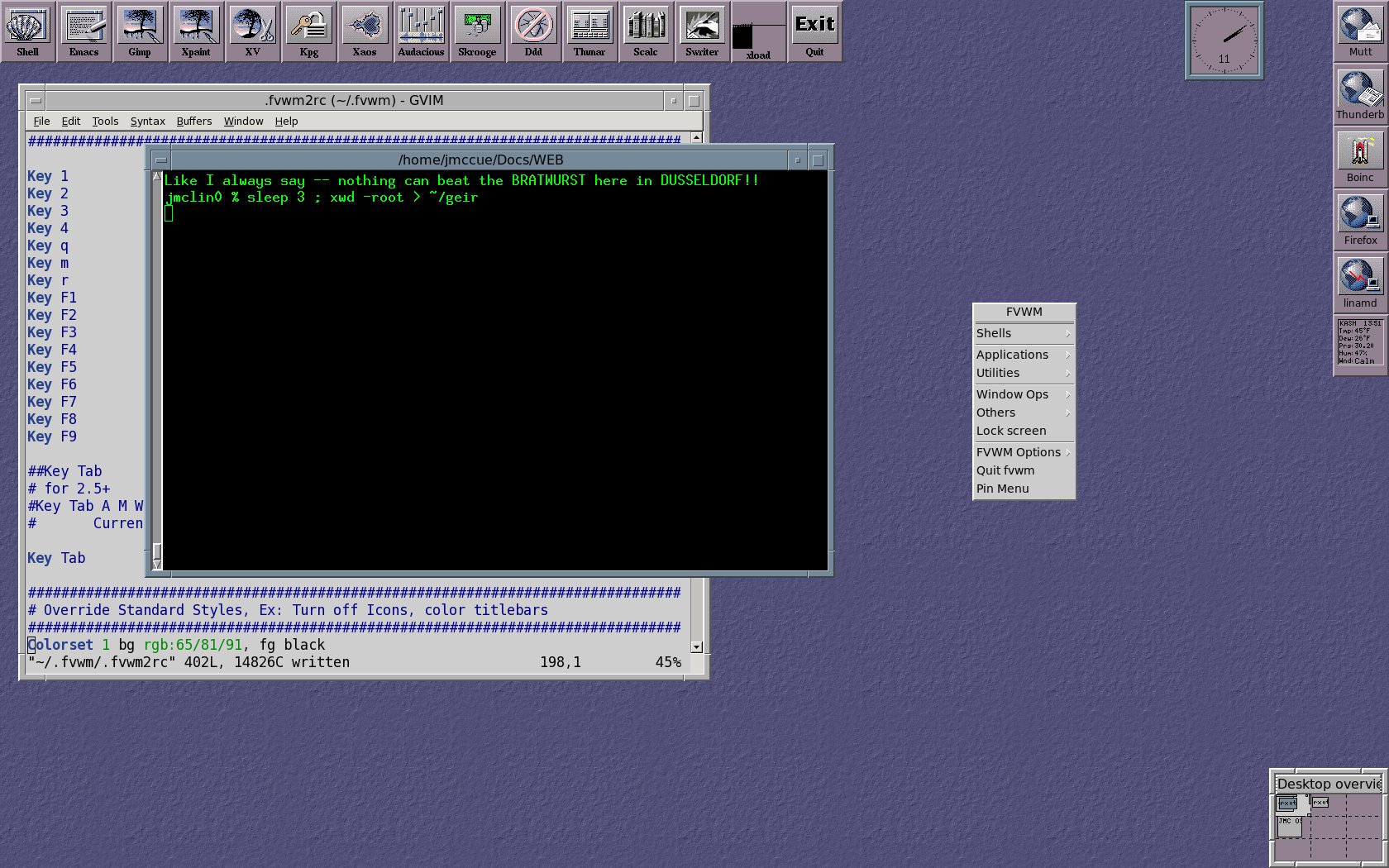
Task: Open Swriter from the launcher bar
Action: (703, 31)
